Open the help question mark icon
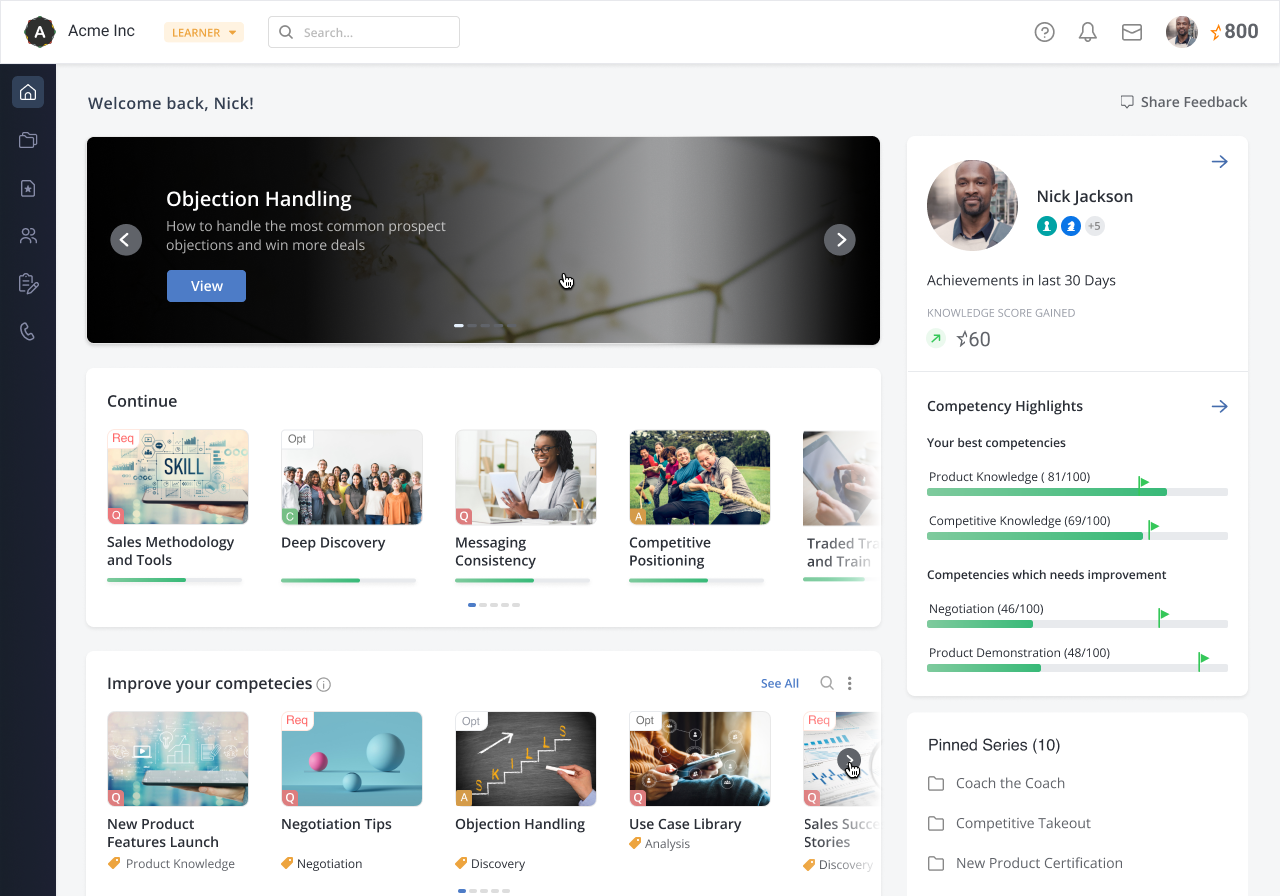 click(1044, 31)
